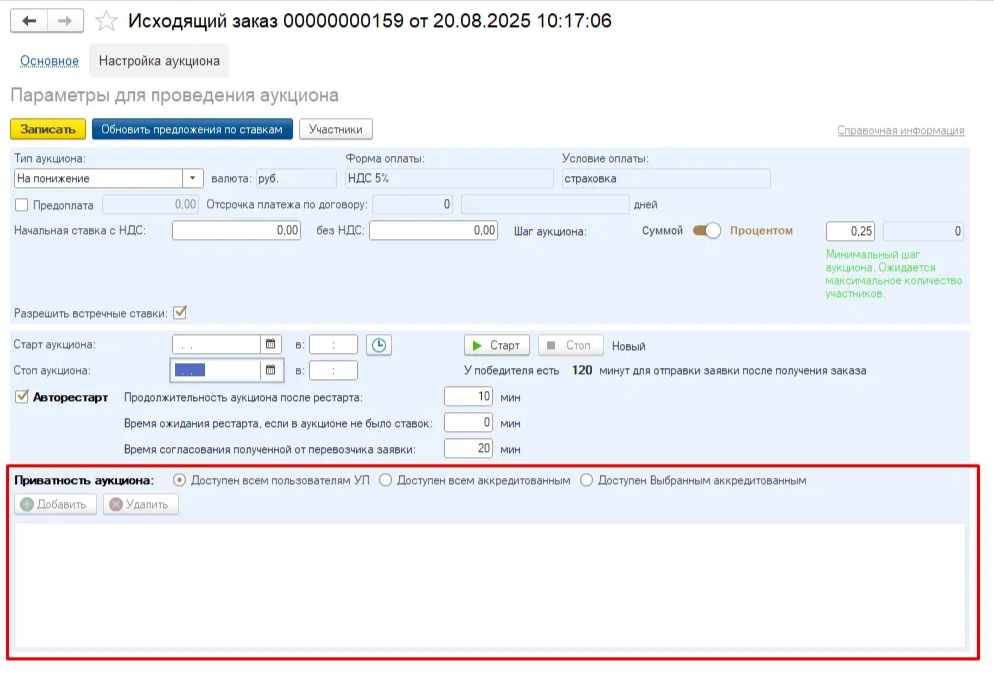The image size is (994, 674).
Task: Click Обновить предложения по ставкам button
Action: [192, 129]
